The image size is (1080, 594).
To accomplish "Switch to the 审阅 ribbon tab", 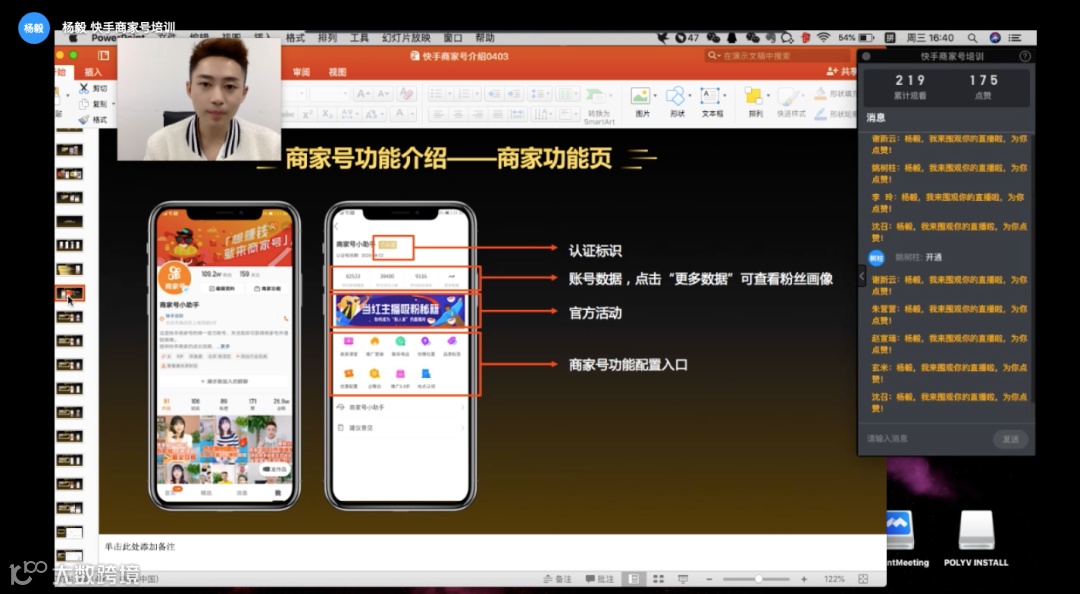I will (x=301, y=72).
